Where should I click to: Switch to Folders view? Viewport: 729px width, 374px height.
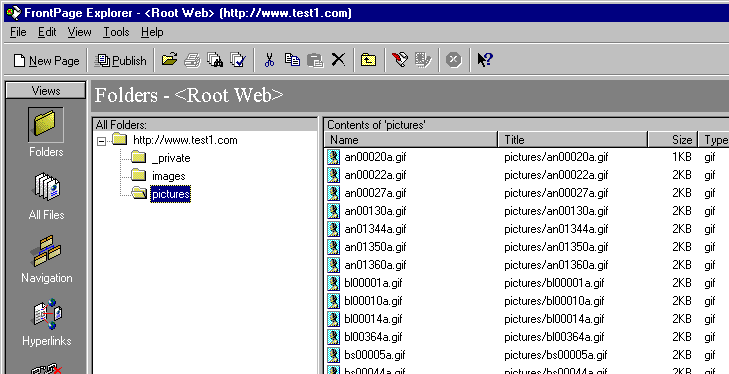46,133
